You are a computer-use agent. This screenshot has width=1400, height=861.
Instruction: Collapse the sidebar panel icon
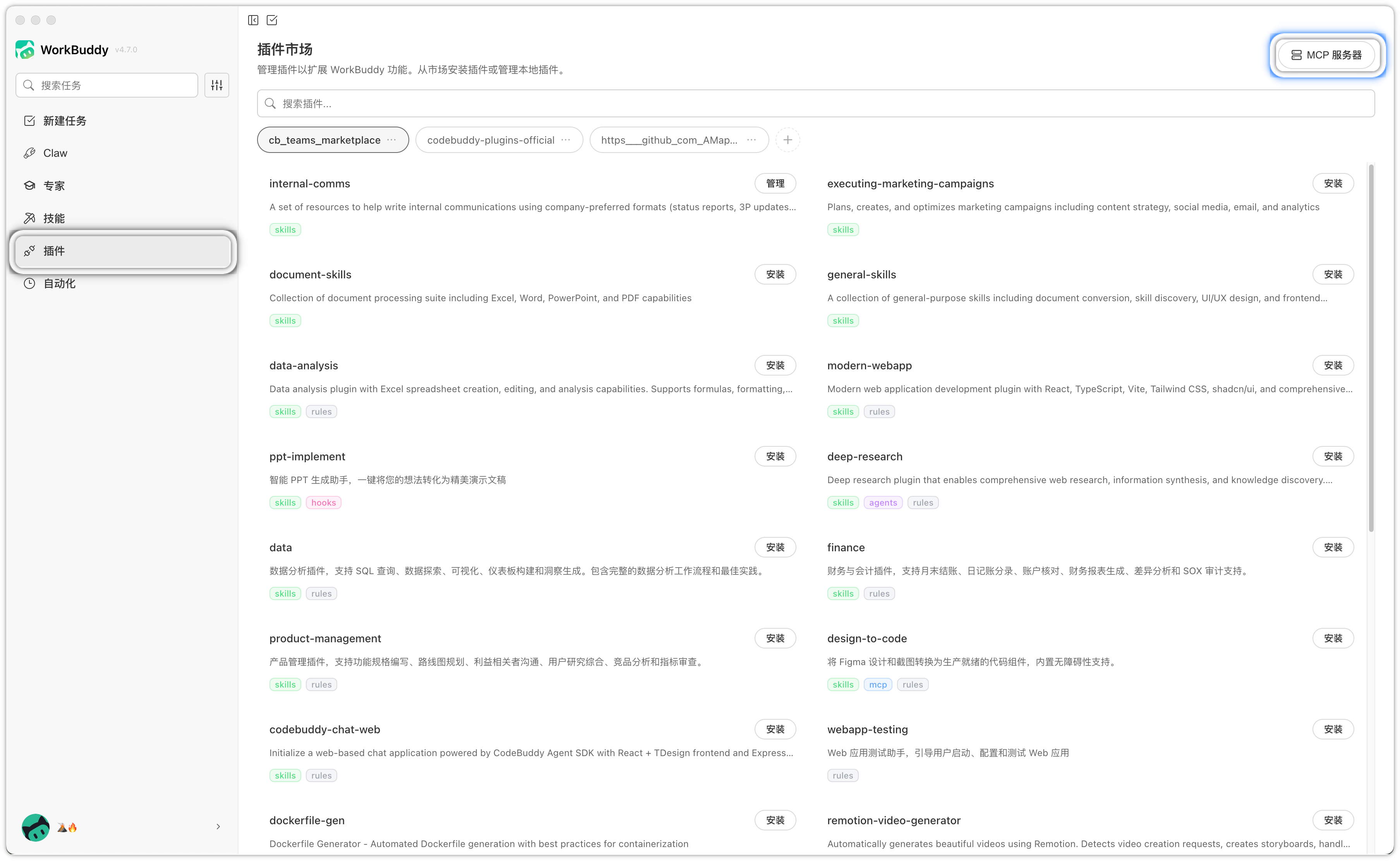click(253, 21)
